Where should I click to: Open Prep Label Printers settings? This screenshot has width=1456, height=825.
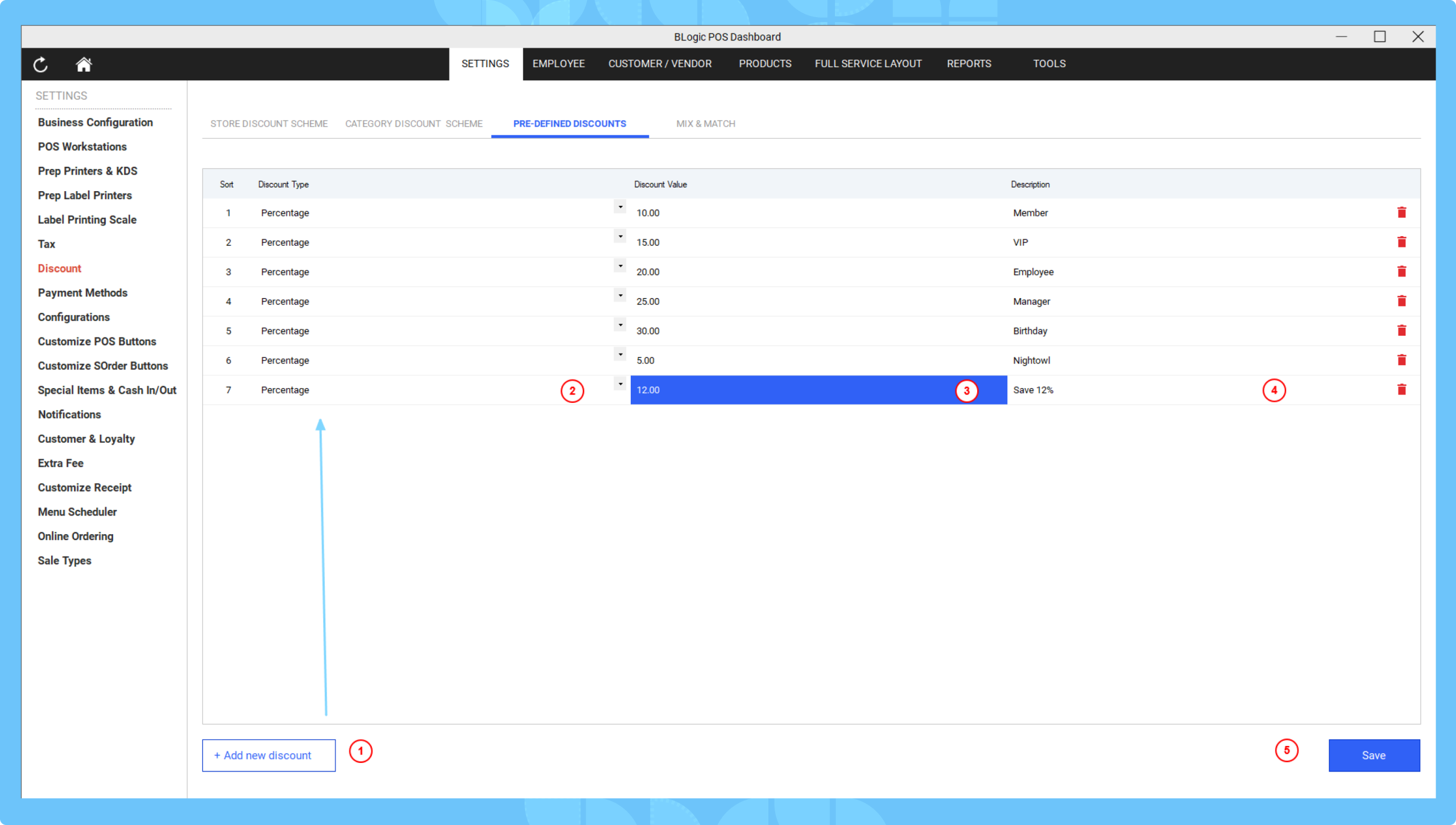(x=85, y=195)
